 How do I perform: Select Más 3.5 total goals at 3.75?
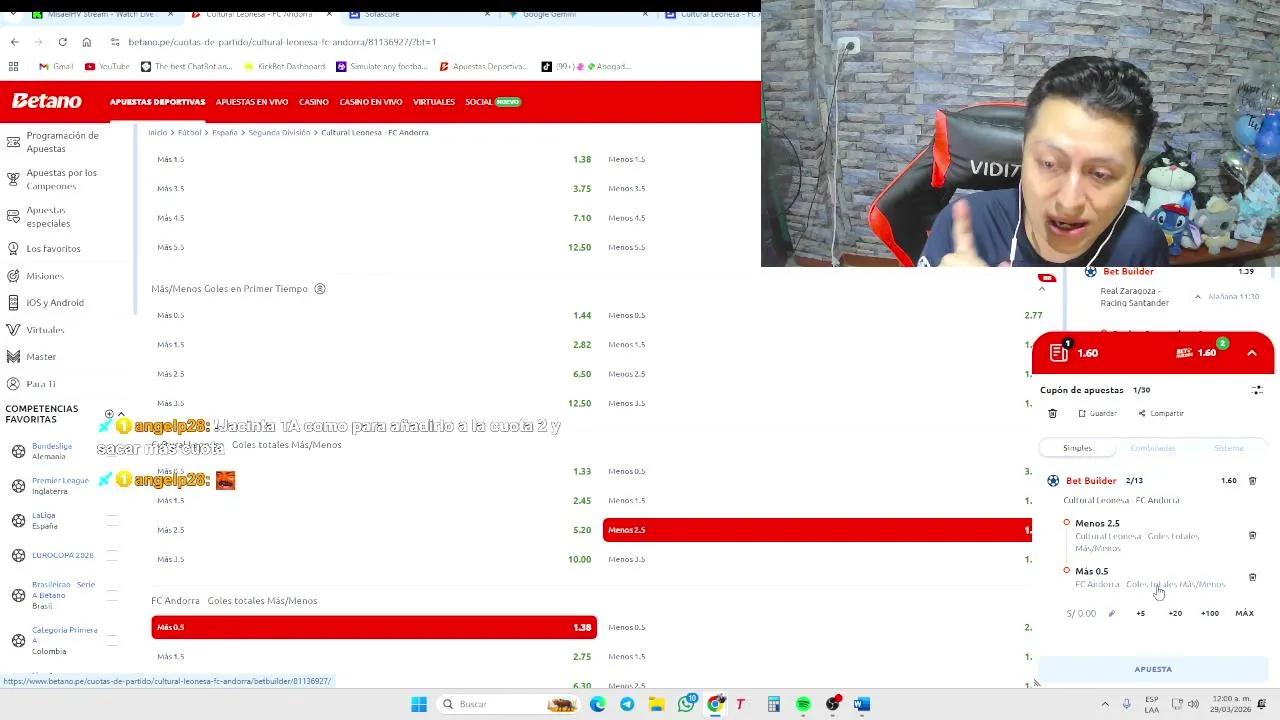point(374,188)
